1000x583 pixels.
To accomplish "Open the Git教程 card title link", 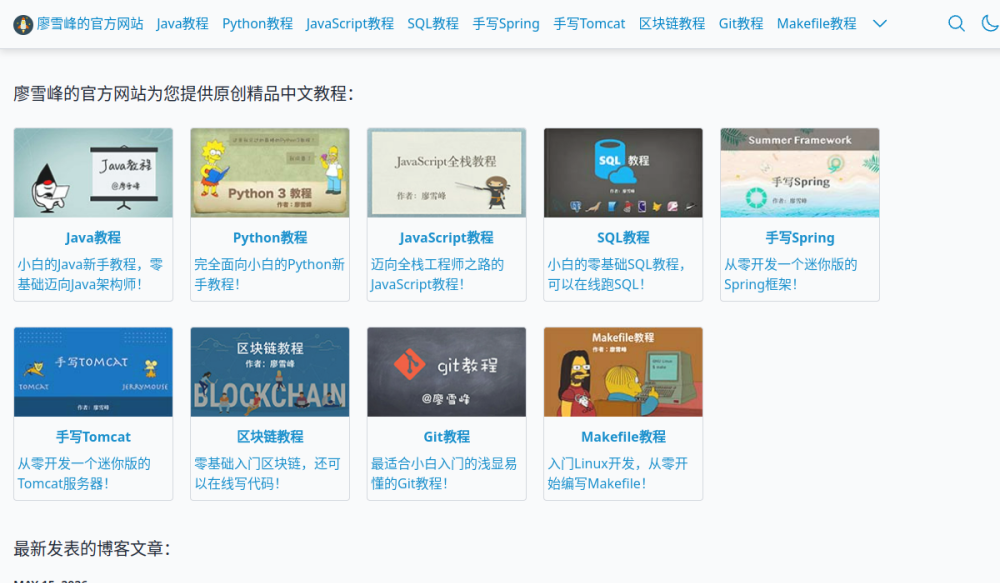I will [446, 437].
